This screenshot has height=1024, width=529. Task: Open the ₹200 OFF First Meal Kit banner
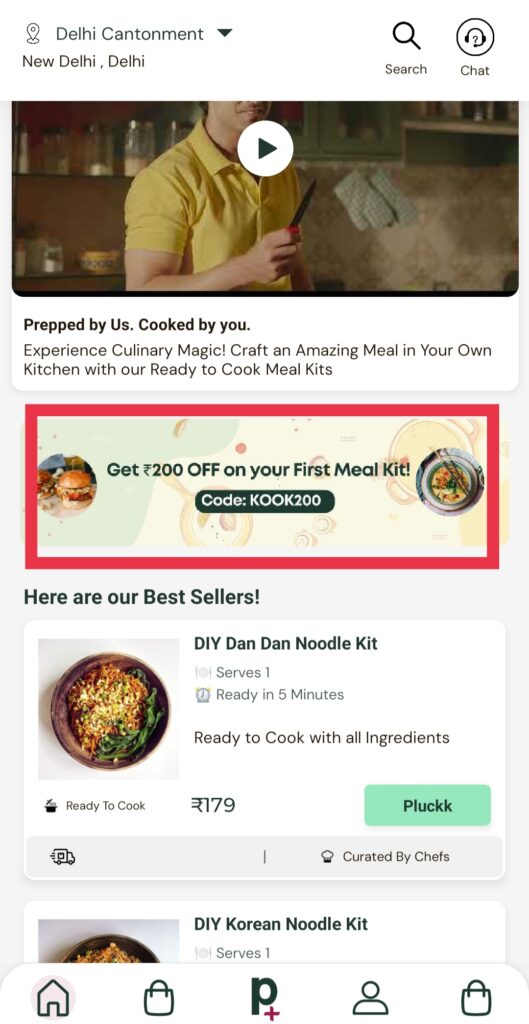[262, 486]
